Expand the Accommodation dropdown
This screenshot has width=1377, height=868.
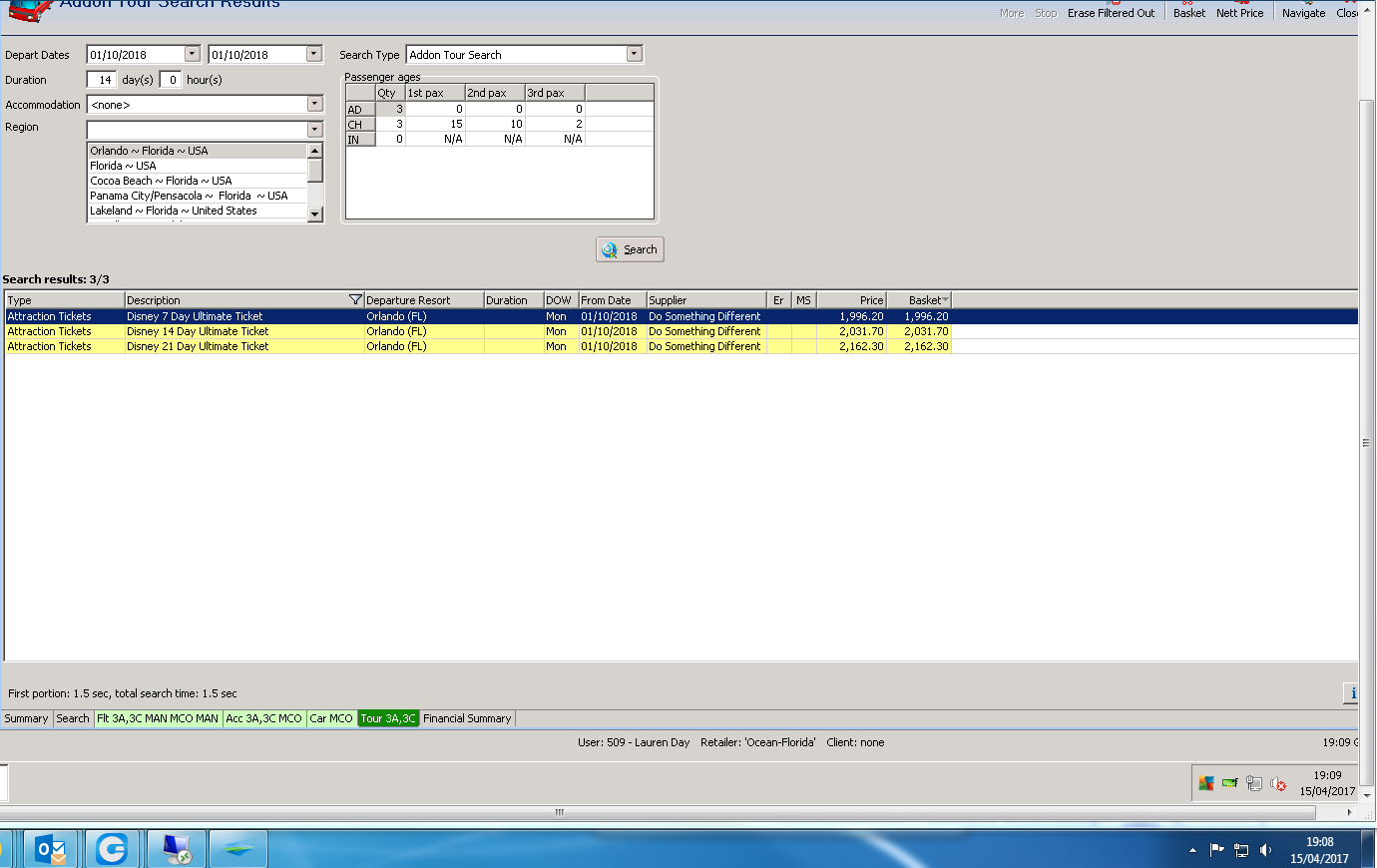coord(314,104)
